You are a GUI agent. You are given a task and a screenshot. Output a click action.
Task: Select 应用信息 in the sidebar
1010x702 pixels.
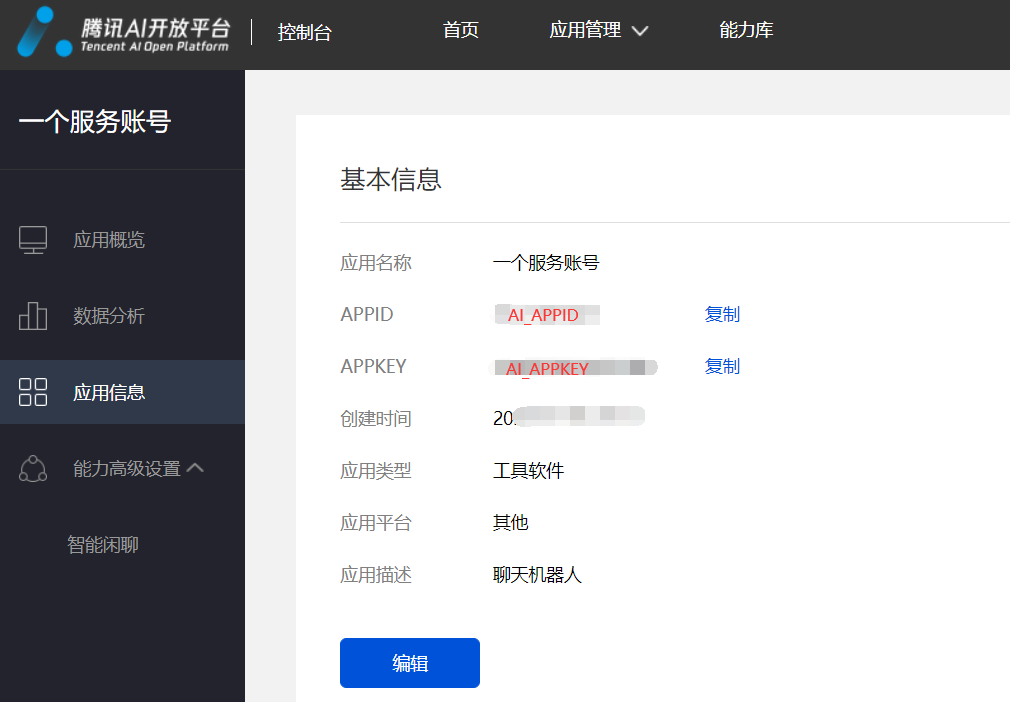point(122,392)
